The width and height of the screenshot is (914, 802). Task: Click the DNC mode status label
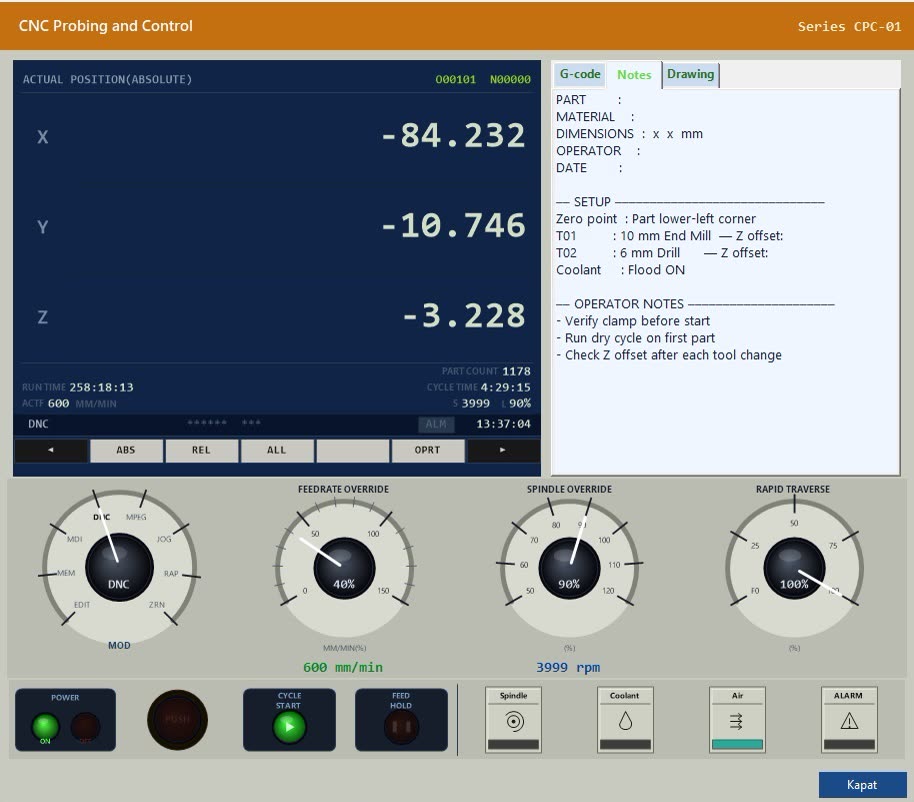(x=38, y=424)
